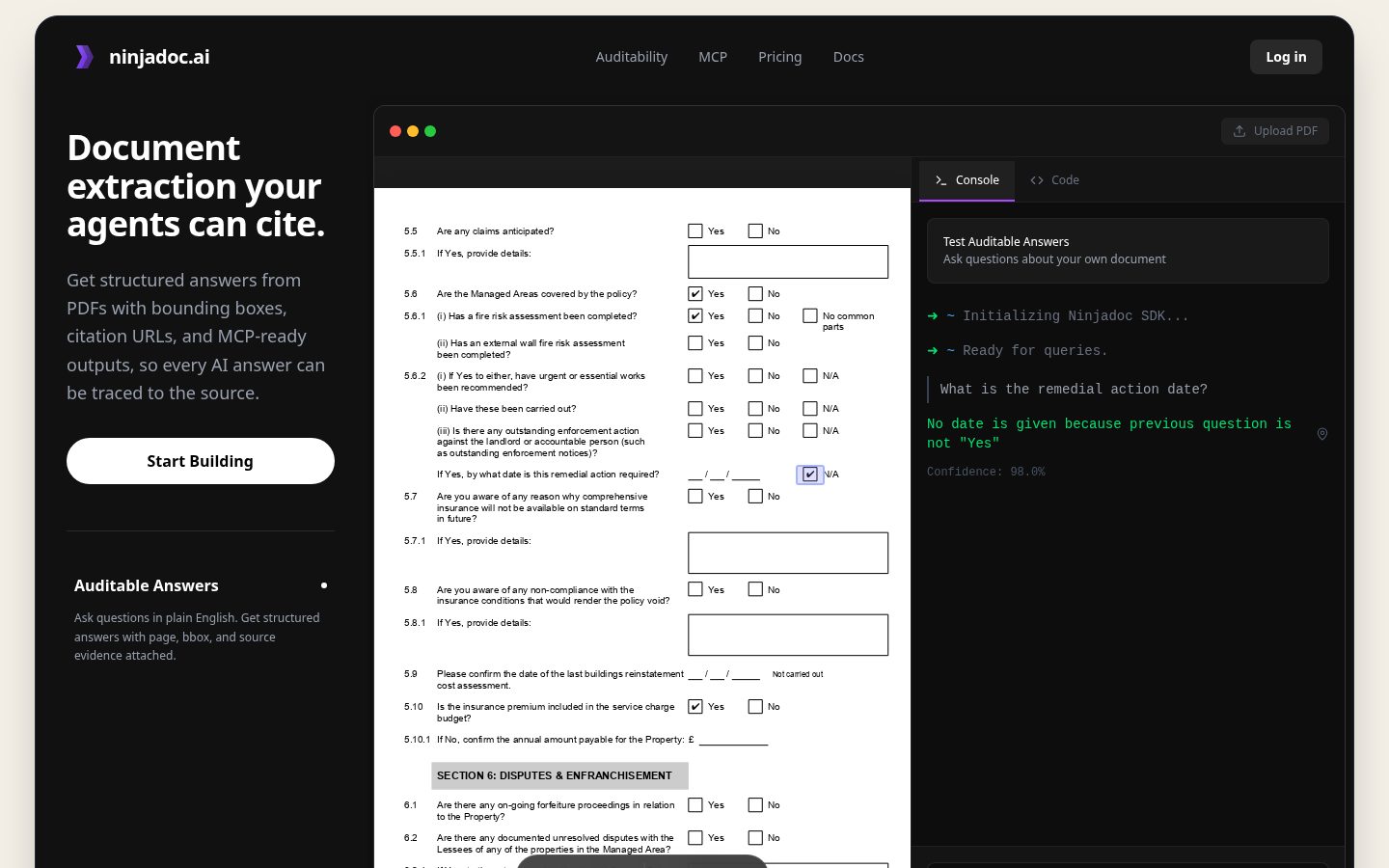Click the red window dot
The image size is (1389, 868).
click(x=395, y=131)
